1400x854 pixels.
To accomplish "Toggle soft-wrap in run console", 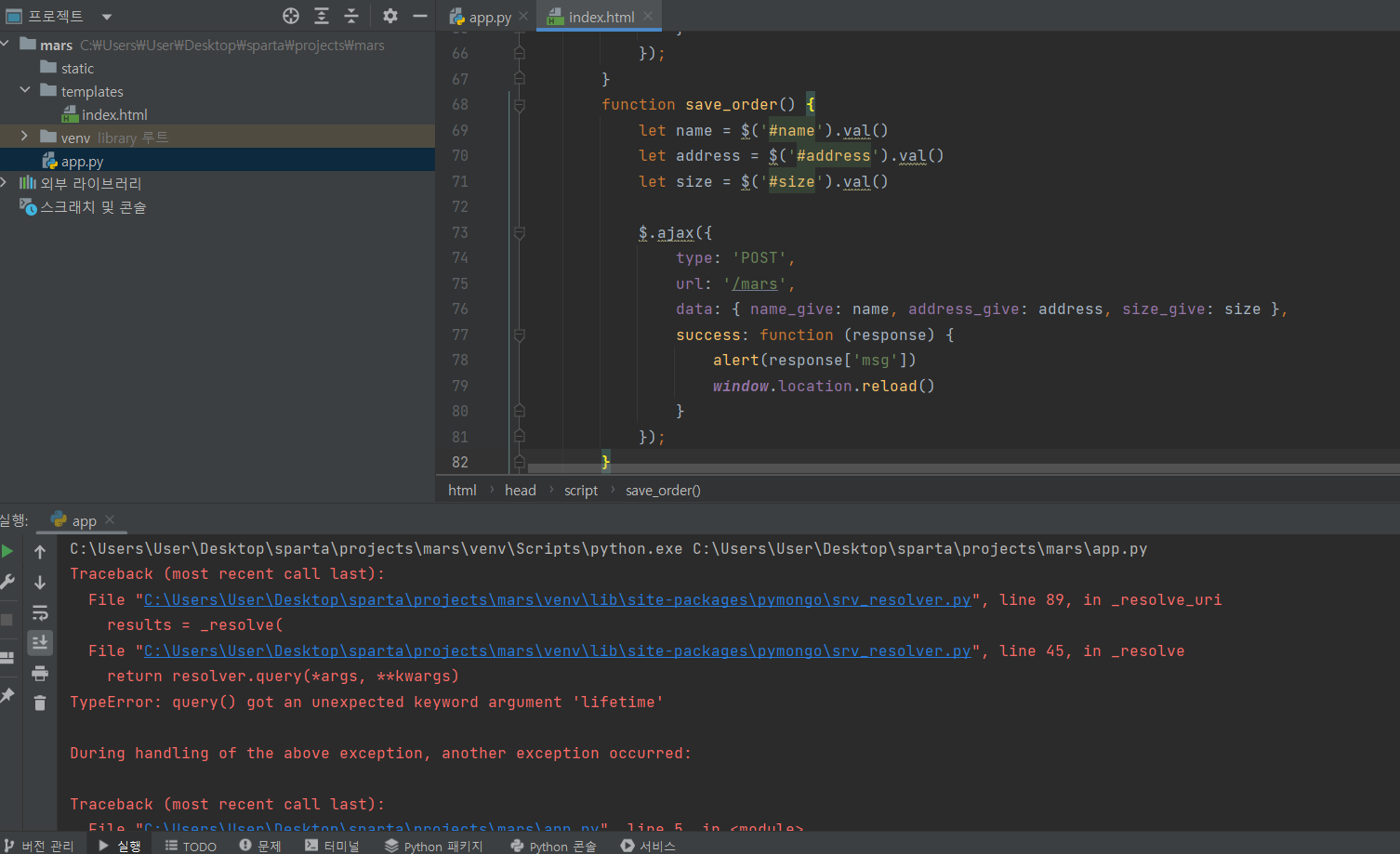I will (x=40, y=613).
